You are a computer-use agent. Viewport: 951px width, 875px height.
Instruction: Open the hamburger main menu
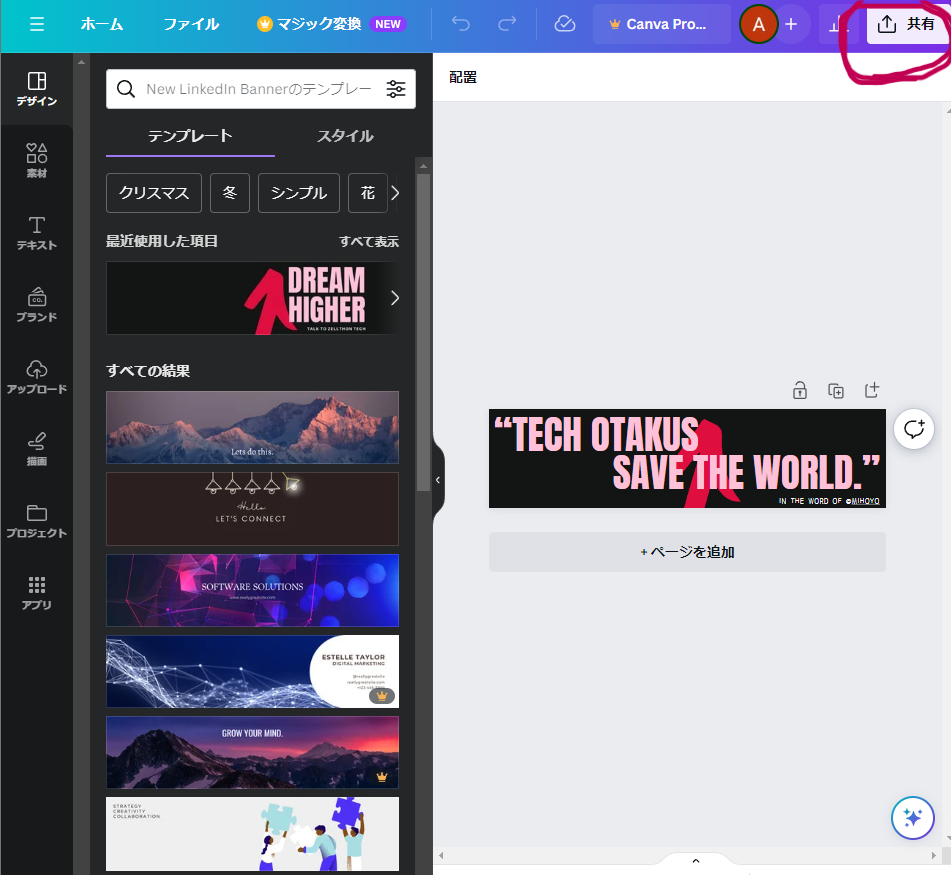[37, 24]
